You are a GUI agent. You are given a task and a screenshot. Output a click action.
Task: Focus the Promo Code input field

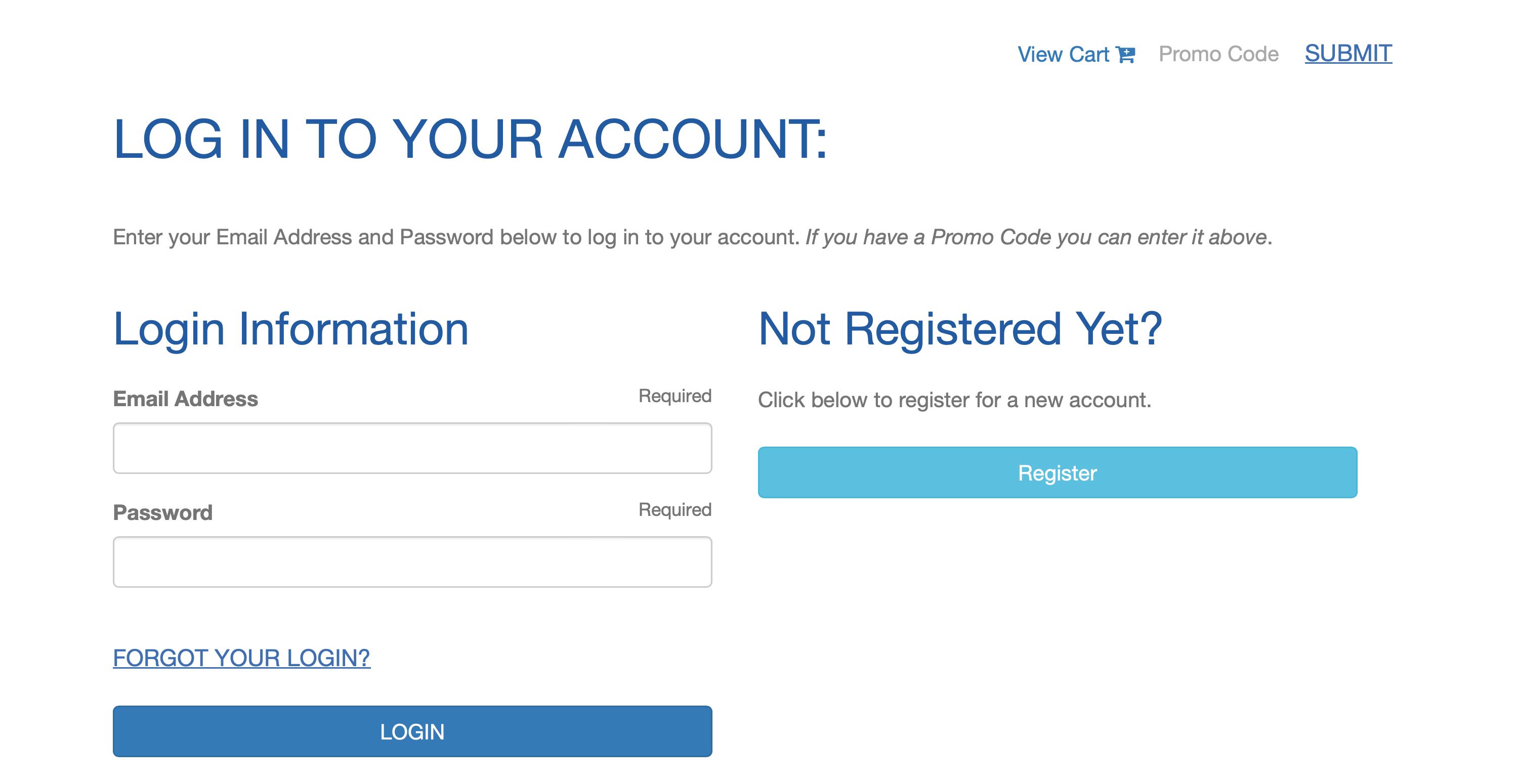(x=1218, y=54)
